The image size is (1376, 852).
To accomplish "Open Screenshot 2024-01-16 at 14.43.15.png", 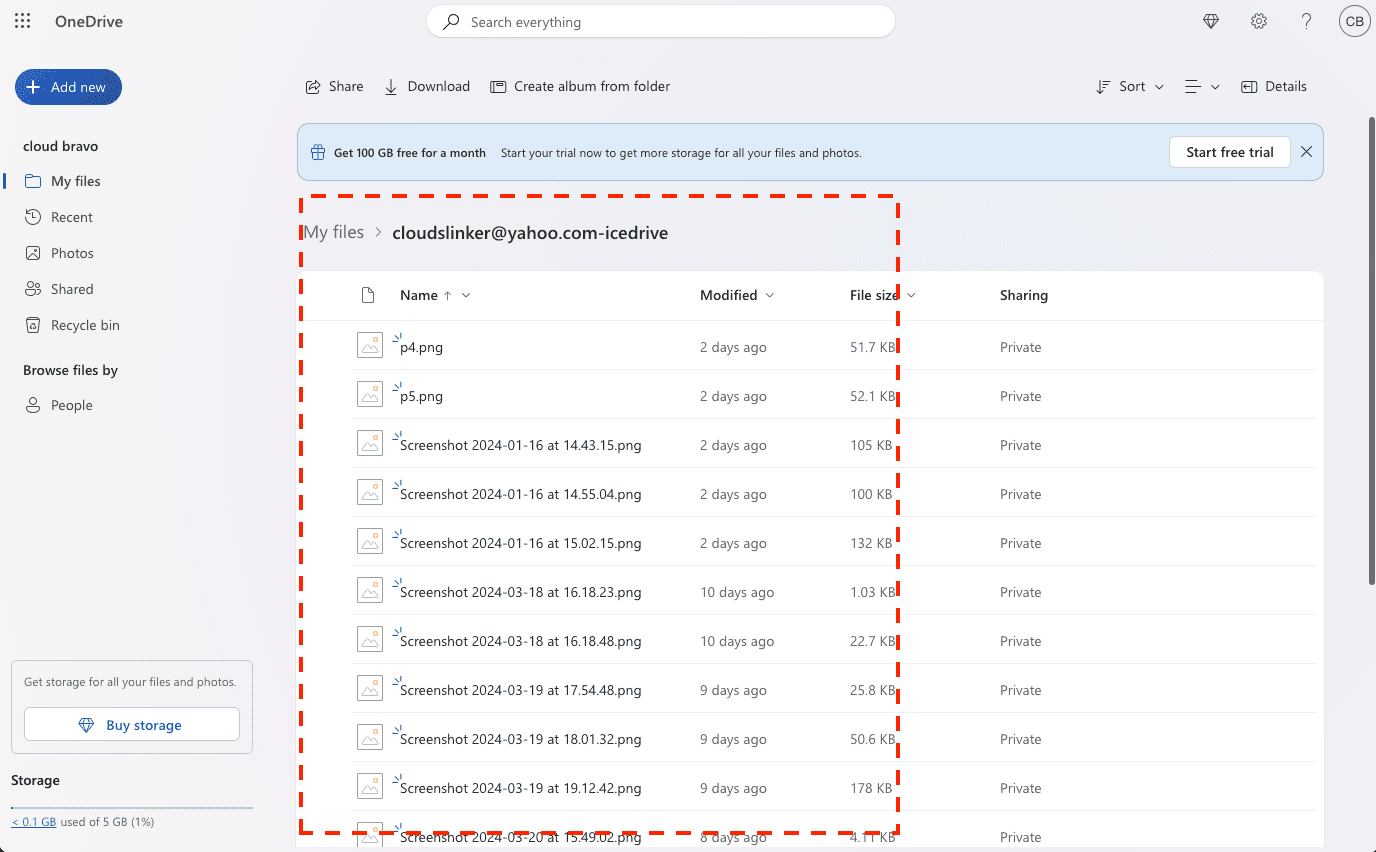I will pos(521,445).
